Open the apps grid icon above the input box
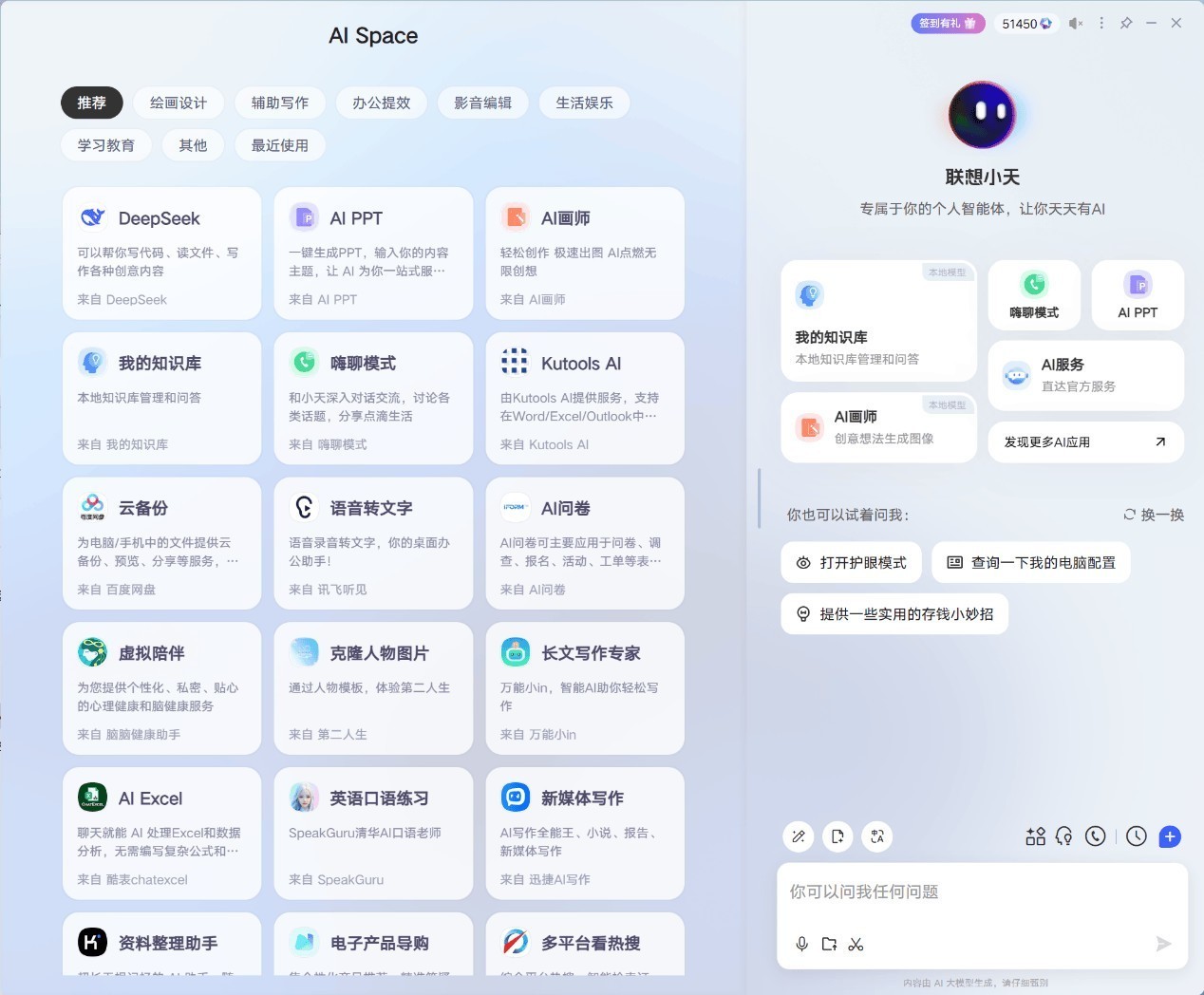1204x995 pixels. 1035,836
